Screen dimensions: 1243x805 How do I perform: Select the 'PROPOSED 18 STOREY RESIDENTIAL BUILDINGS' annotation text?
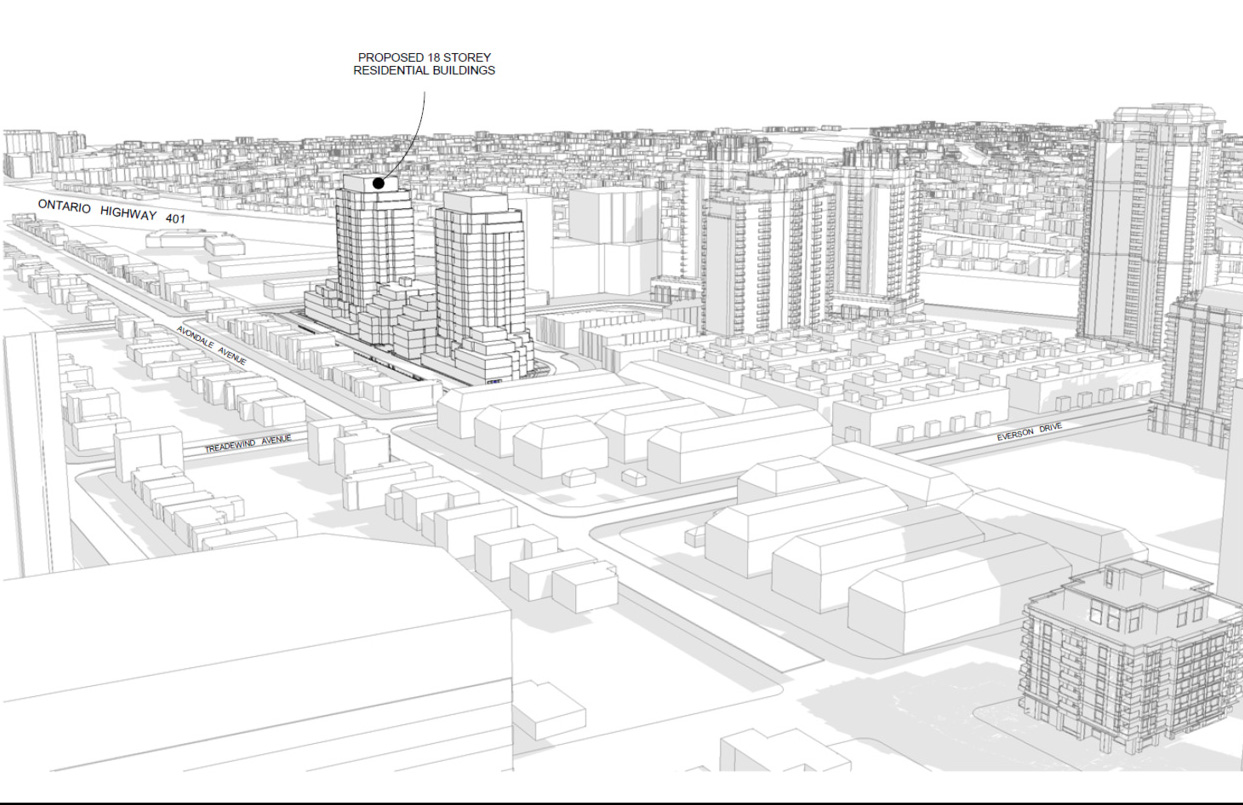[x=424, y=65]
